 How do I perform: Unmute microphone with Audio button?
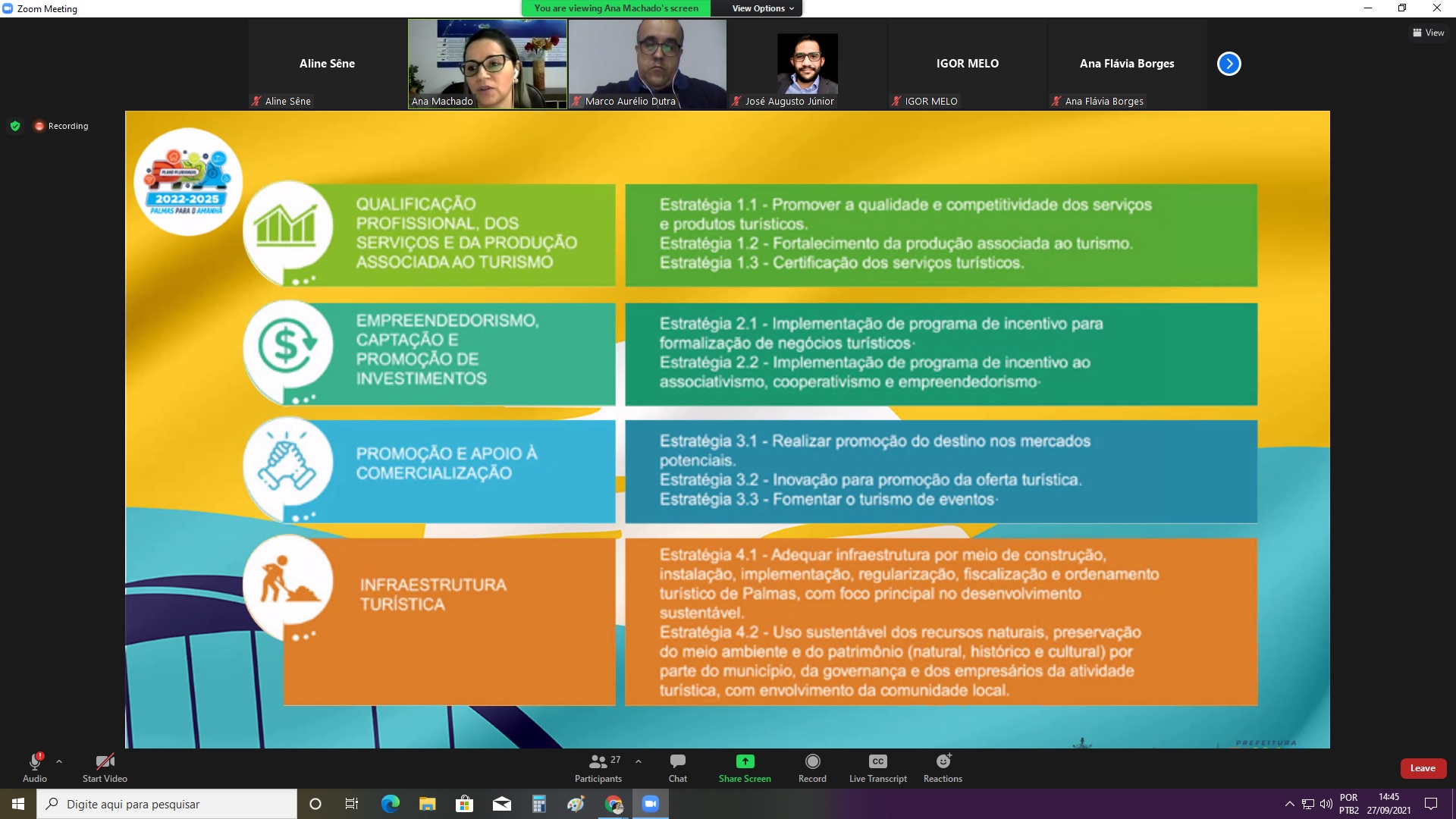point(35,766)
